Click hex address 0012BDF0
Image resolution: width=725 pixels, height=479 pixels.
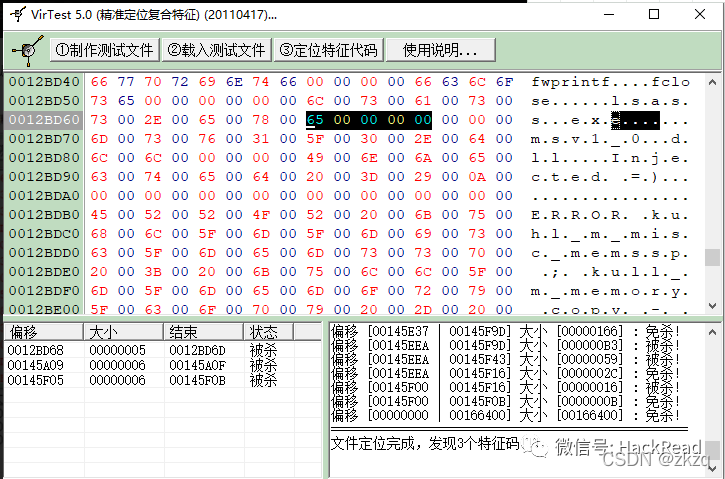click(x=44, y=290)
